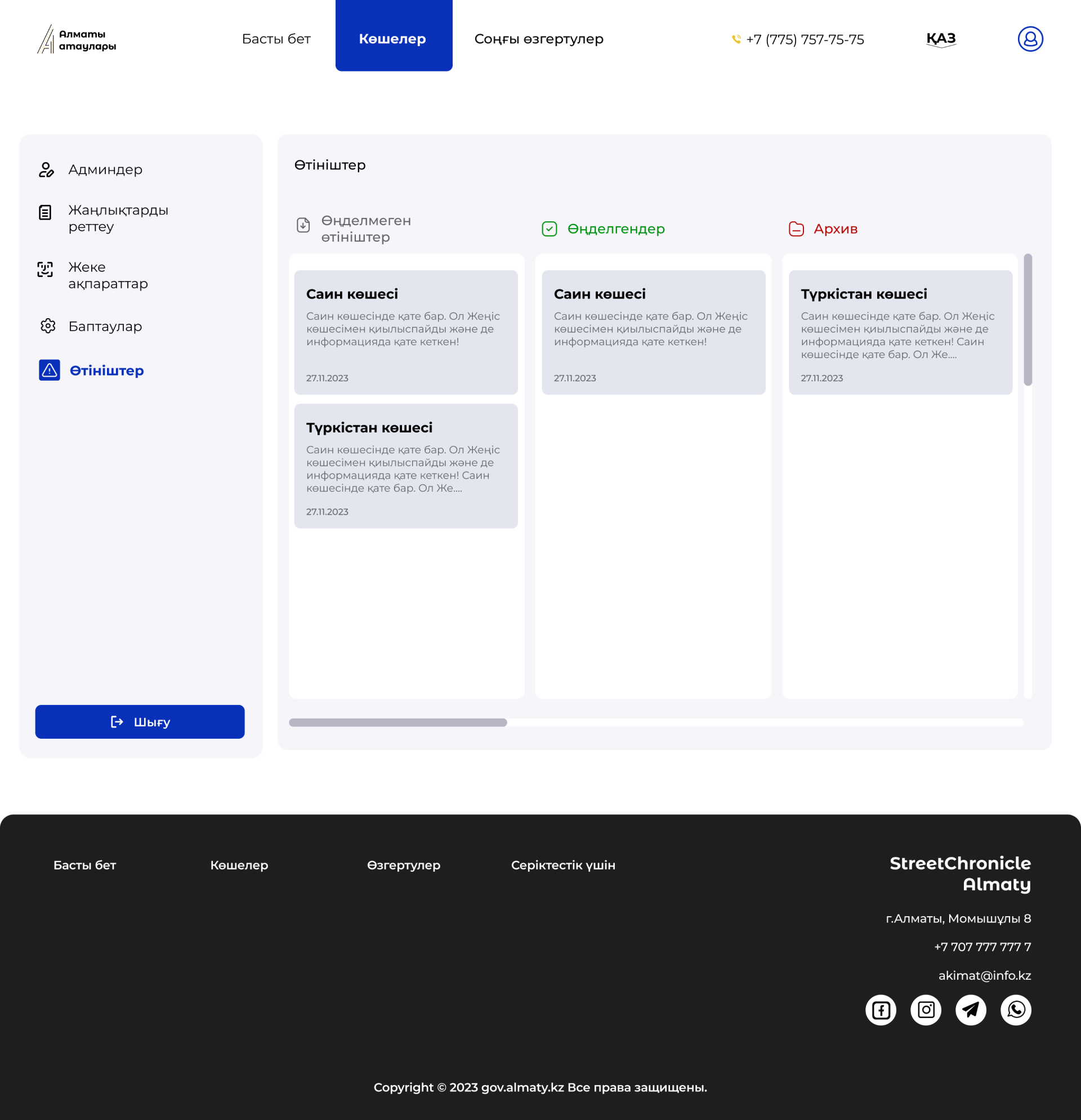Click the green Өңделгендер check icon

coord(549,229)
